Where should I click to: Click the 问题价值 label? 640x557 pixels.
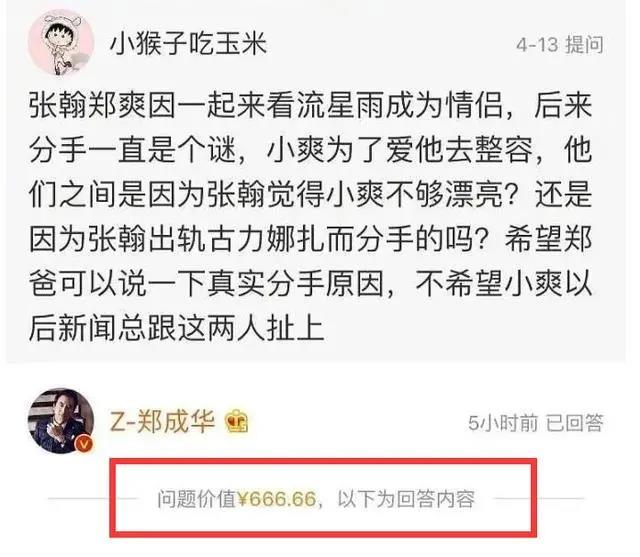click(x=197, y=499)
